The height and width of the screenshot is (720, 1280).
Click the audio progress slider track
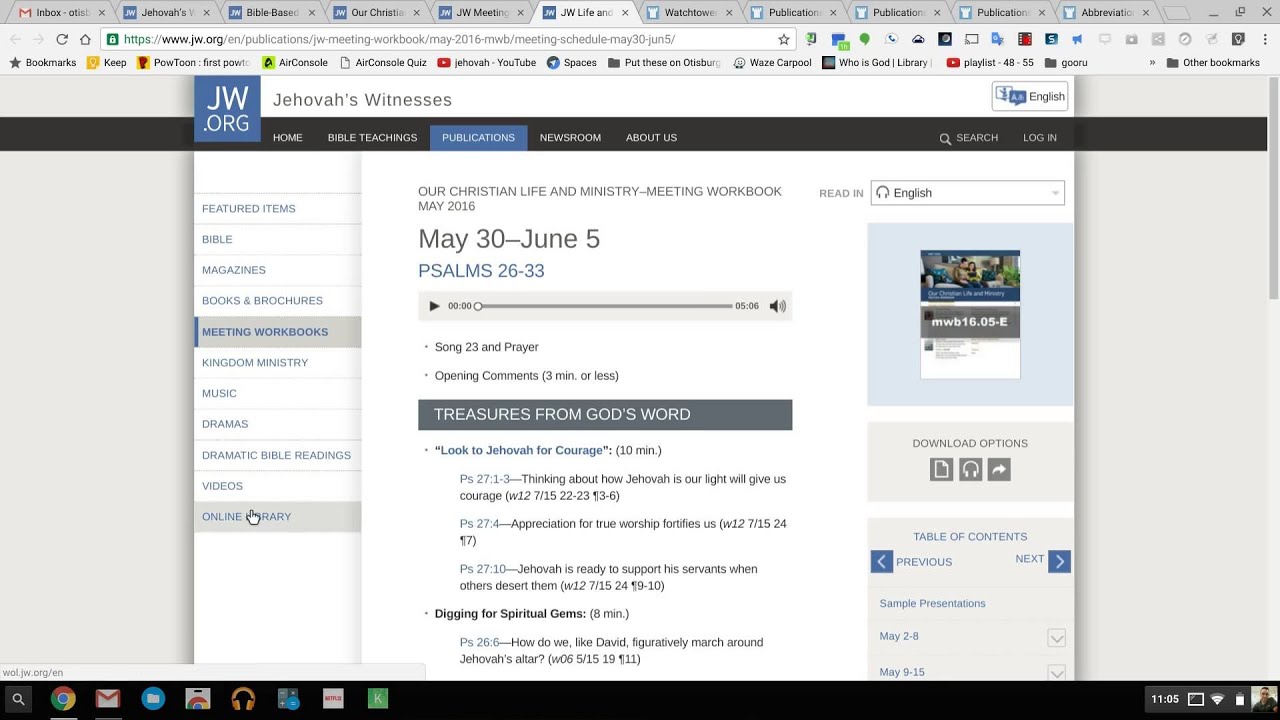(604, 306)
